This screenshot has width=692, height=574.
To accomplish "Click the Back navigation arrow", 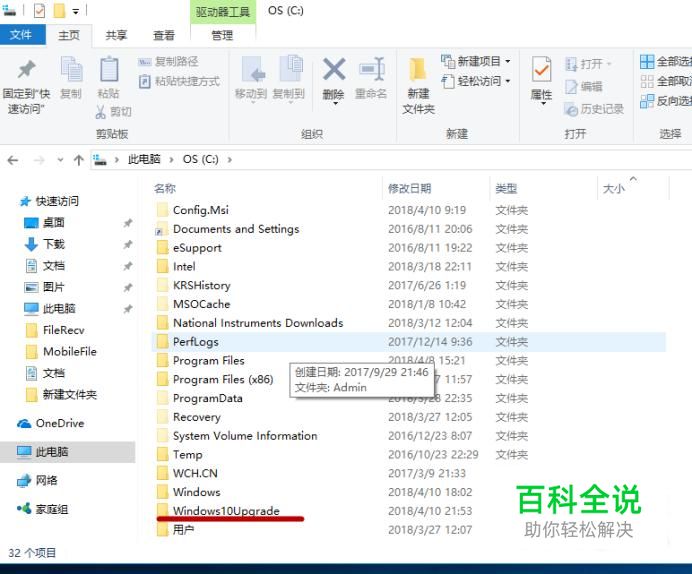I will 13,160.
